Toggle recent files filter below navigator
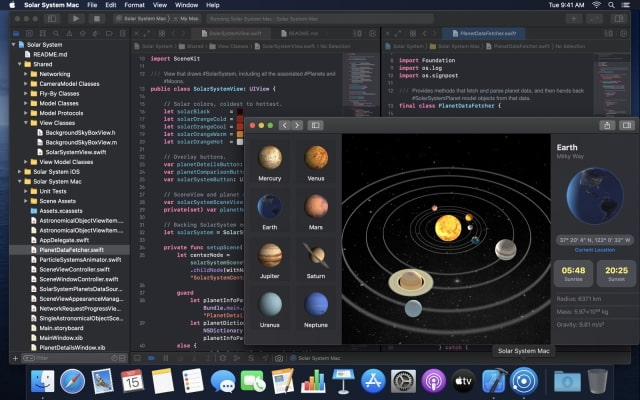Viewport: 640px width, 400px height. [x=115, y=358]
